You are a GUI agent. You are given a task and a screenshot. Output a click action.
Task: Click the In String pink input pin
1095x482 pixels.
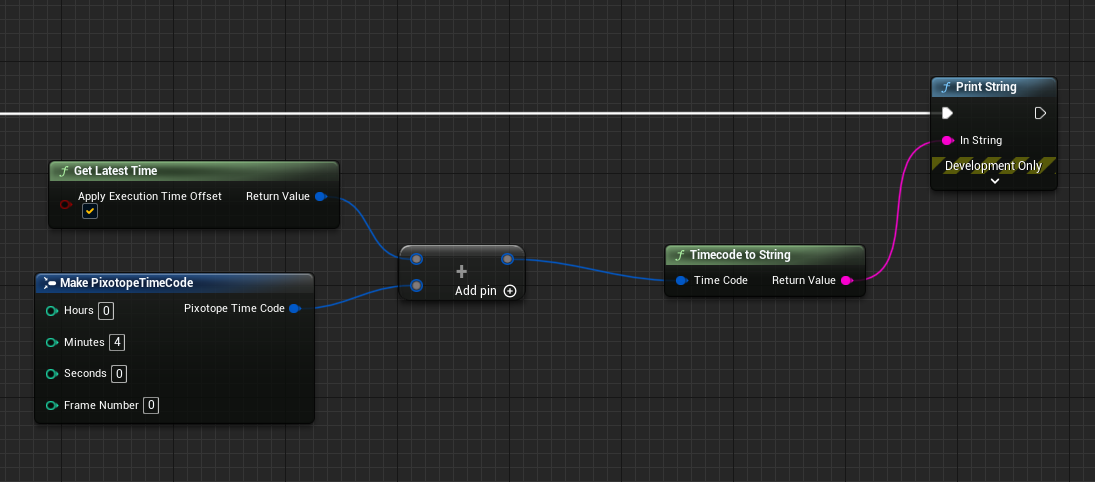[x=947, y=140]
